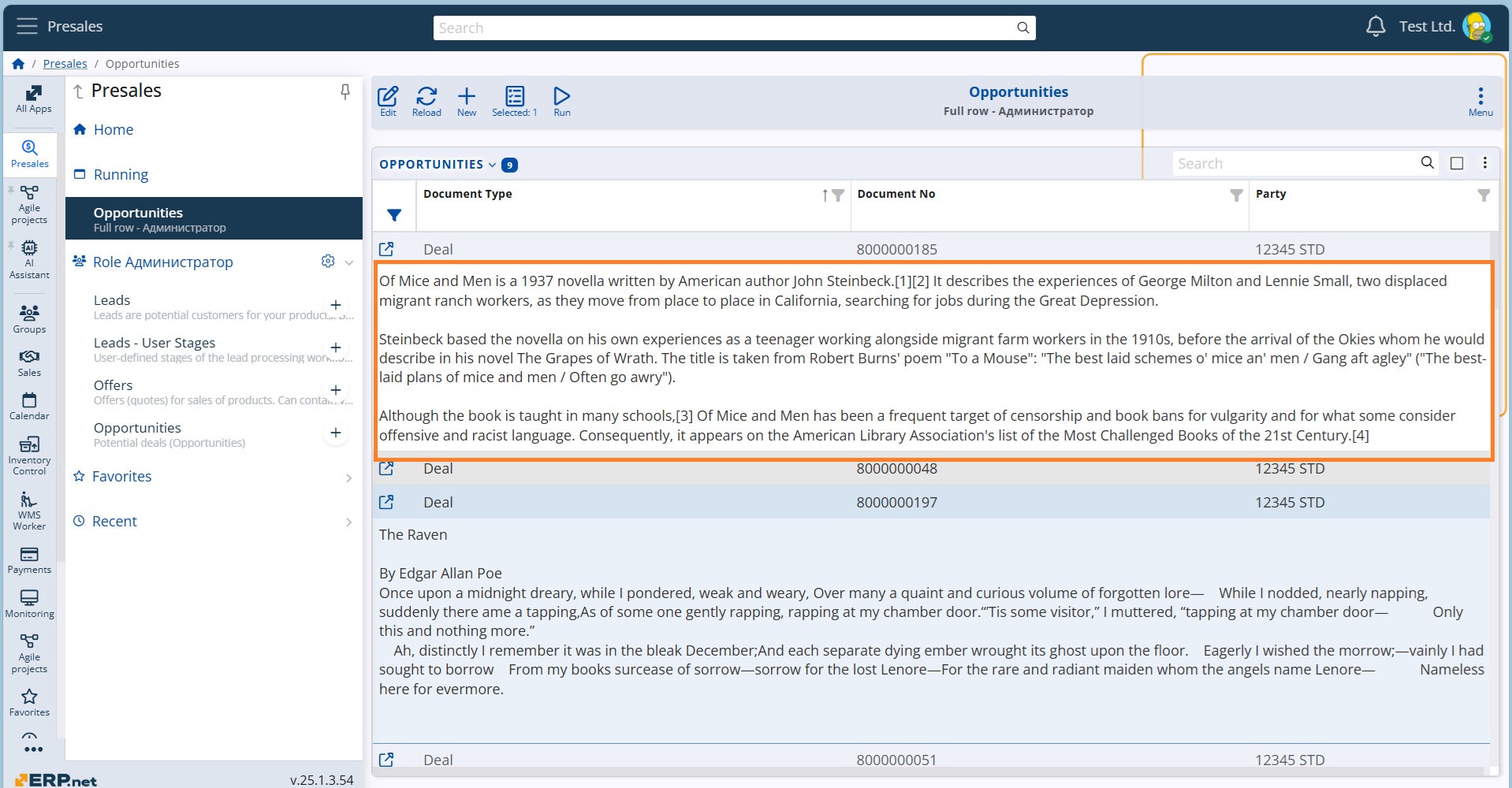The width and height of the screenshot is (1512, 788).
Task: Open the Groups app
Action: point(29,318)
